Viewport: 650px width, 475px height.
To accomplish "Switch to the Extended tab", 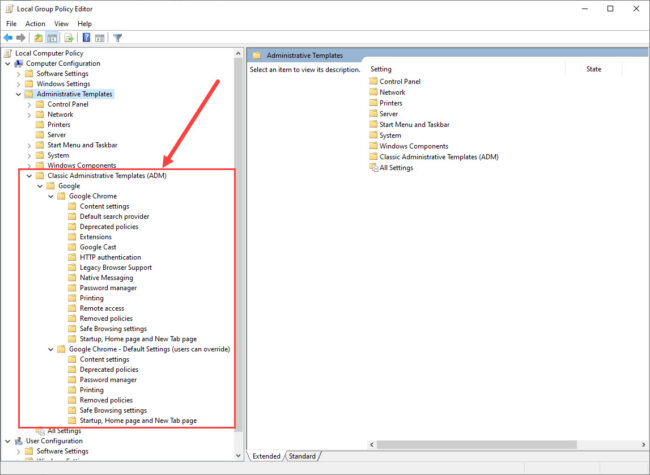I will tap(267, 456).
